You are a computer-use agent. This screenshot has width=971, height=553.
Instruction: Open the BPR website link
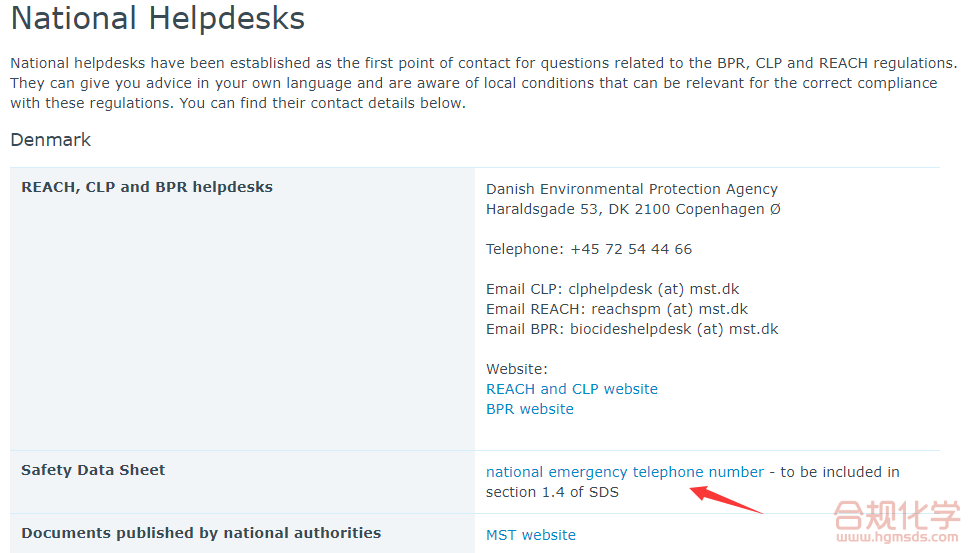(529, 409)
